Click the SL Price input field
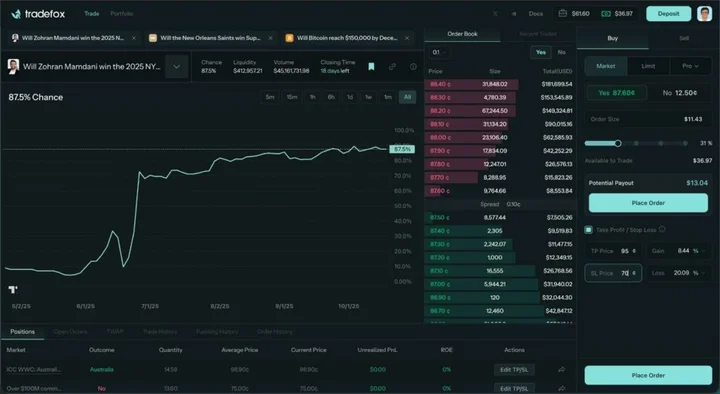 613,273
